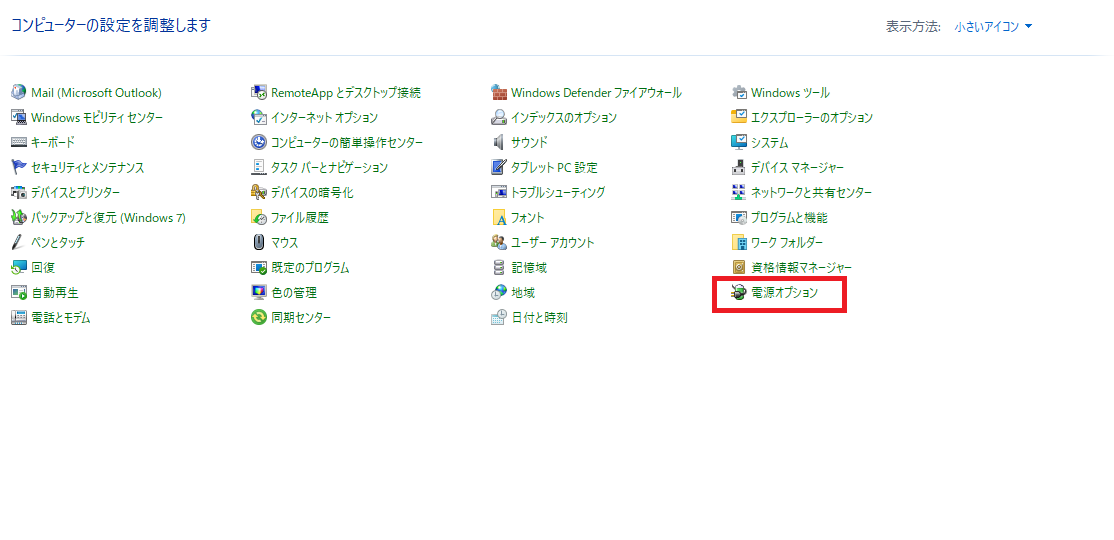Click the Mail (Microsoft Outlook) icon
The image size is (1114, 540).
pos(19,93)
